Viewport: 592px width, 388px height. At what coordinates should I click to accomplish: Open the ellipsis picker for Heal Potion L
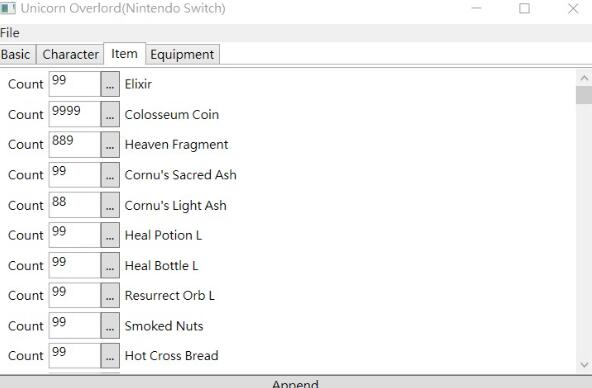coord(110,235)
